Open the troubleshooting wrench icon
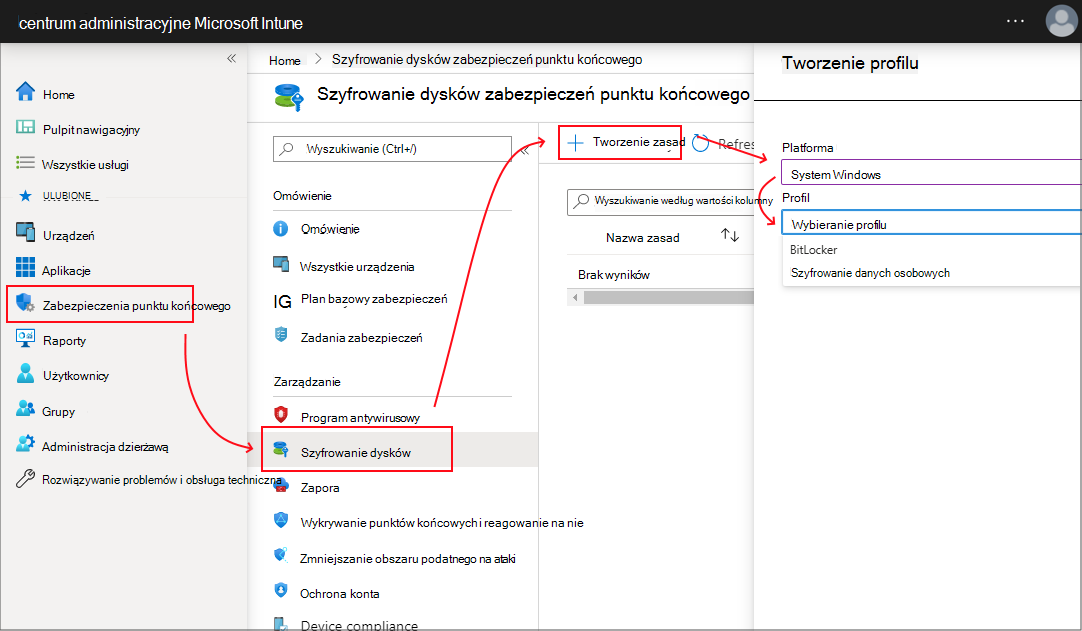 pos(26,478)
